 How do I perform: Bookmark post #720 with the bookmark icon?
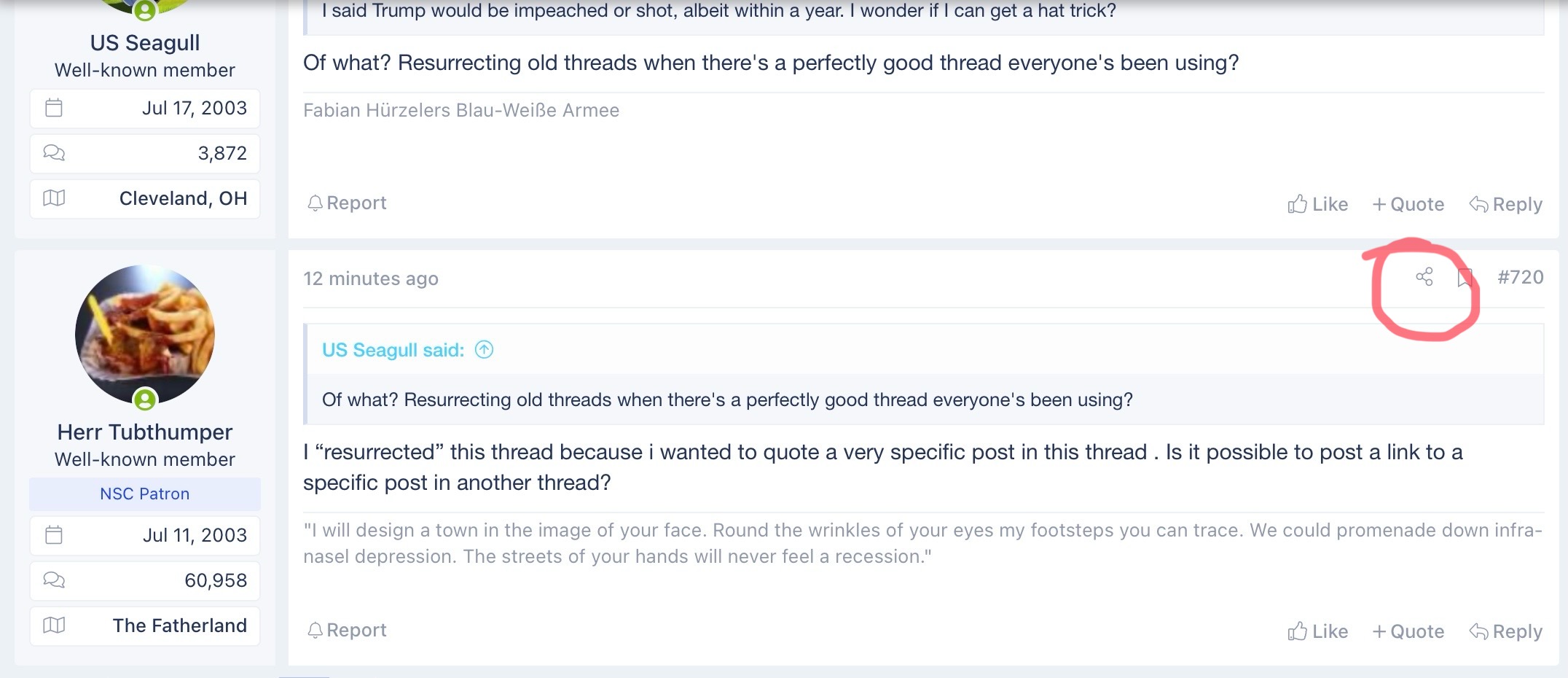(x=1465, y=278)
